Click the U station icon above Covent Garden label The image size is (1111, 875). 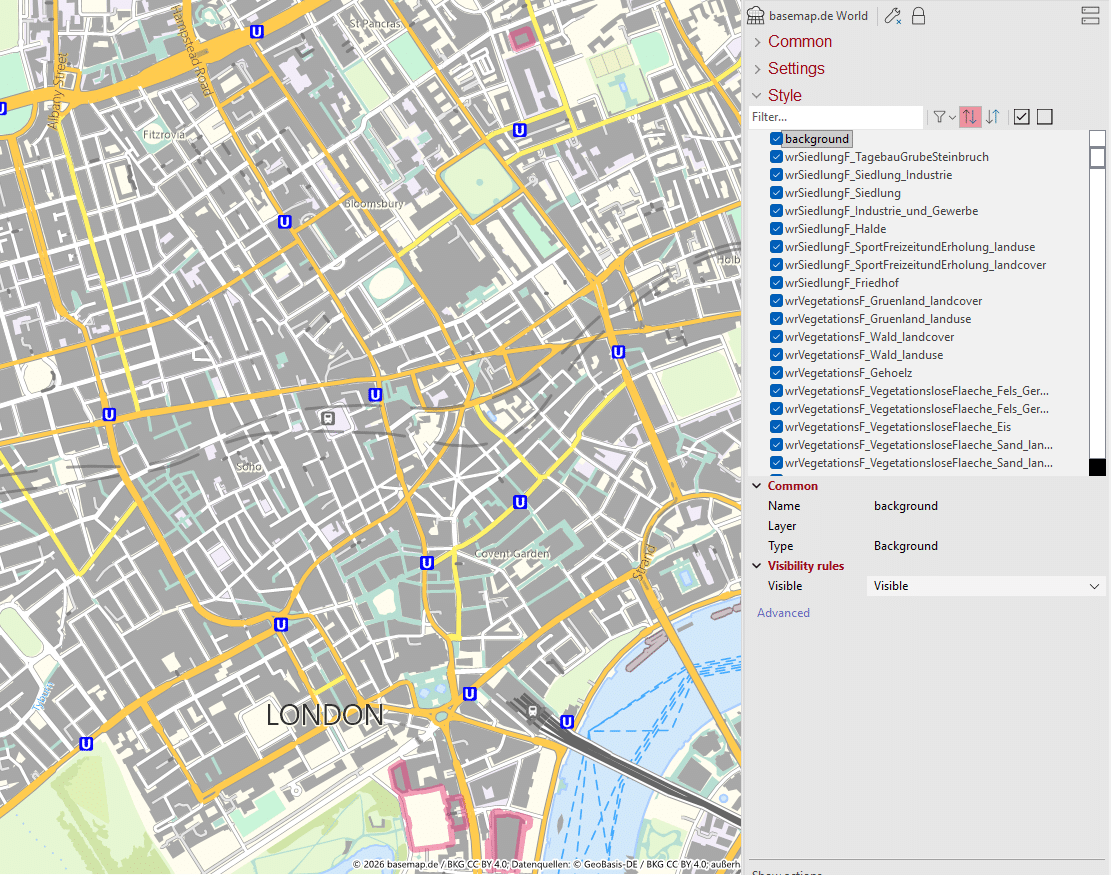coord(519,502)
